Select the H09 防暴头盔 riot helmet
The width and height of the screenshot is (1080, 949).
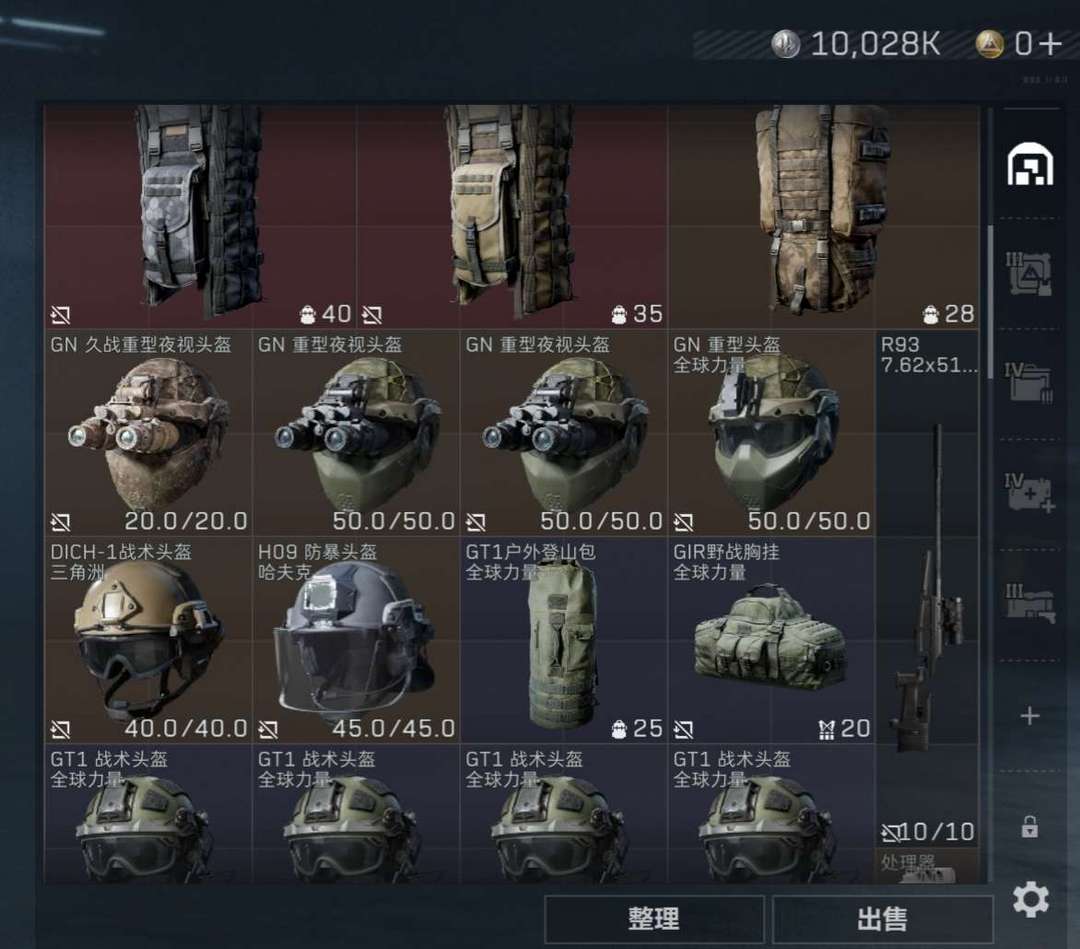[356, 640]
